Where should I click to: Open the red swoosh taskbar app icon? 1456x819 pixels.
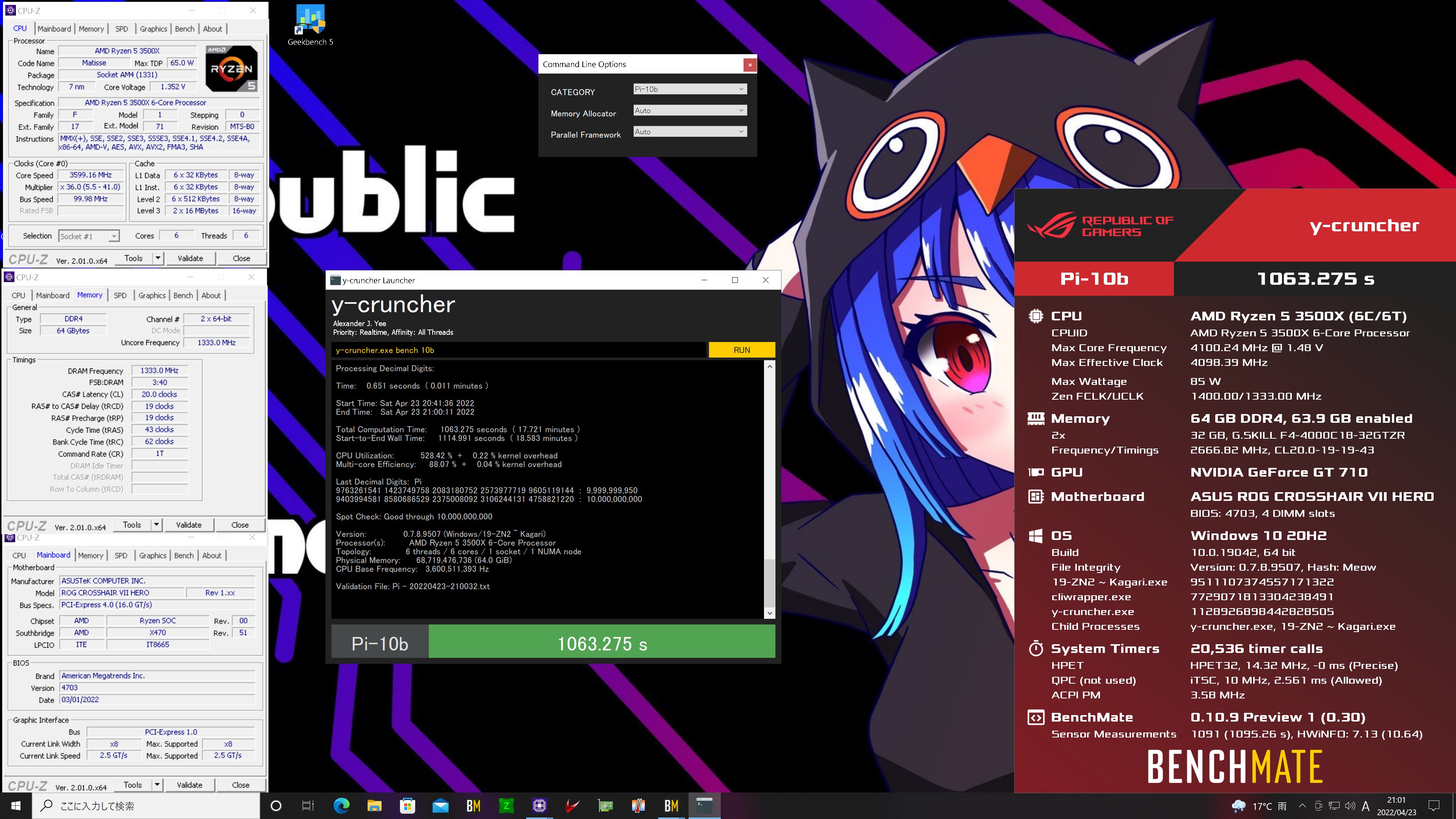573,805
